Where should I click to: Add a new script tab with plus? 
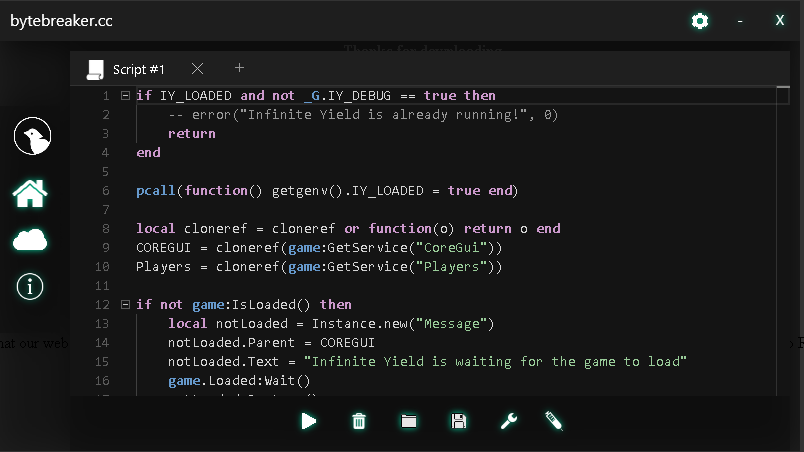239,68
